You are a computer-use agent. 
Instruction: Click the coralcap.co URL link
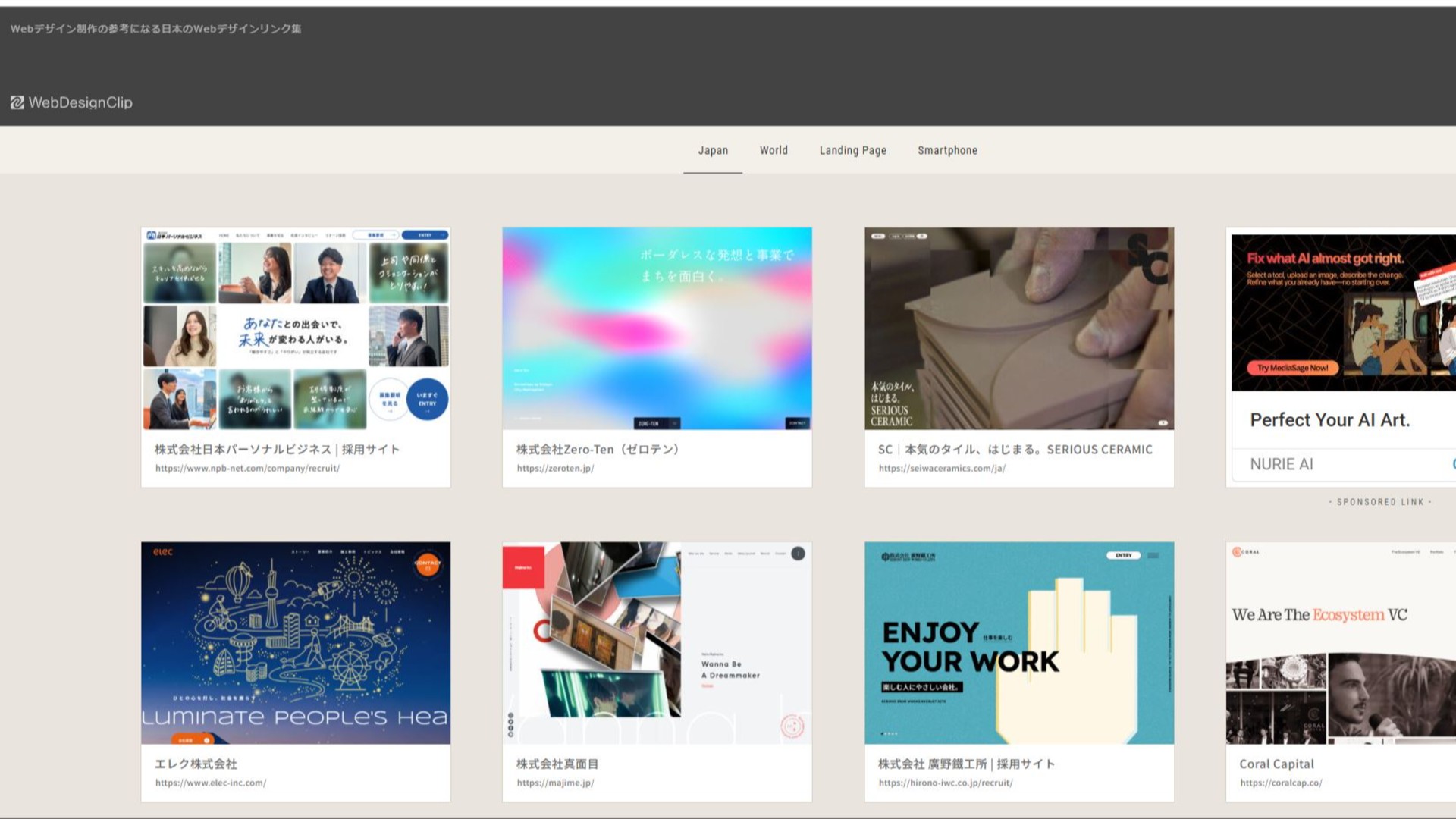click(x=1281, y=783)
